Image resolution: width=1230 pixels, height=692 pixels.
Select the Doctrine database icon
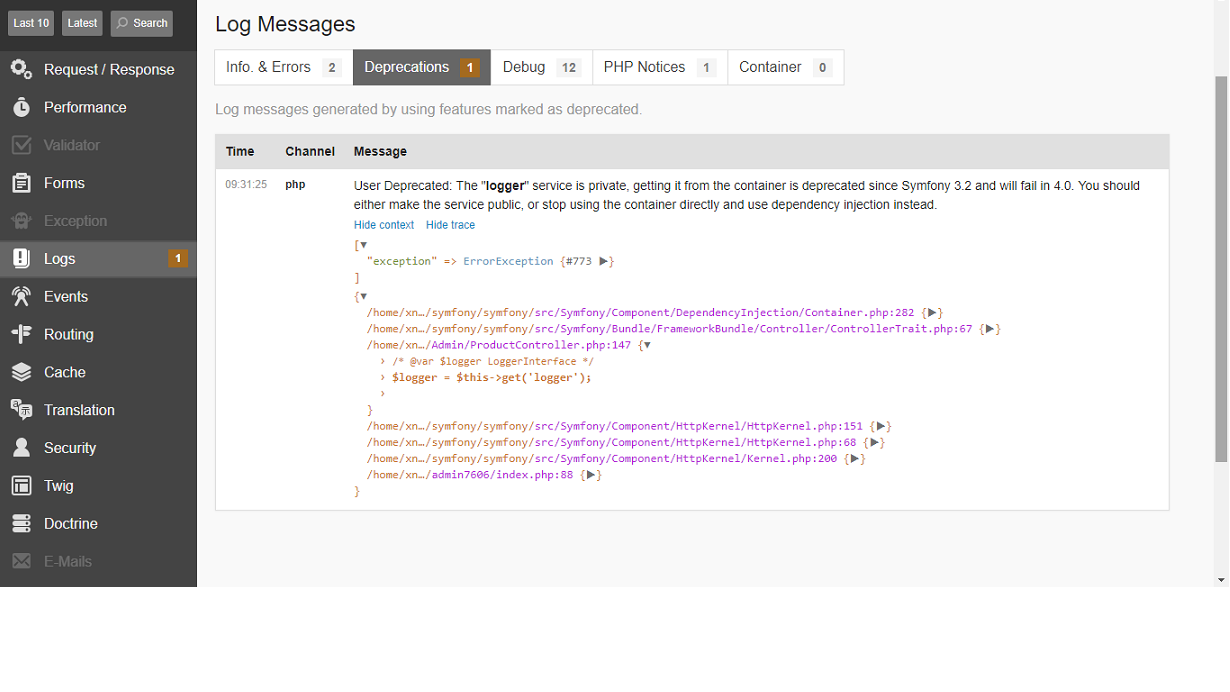[x=21, y=523]
